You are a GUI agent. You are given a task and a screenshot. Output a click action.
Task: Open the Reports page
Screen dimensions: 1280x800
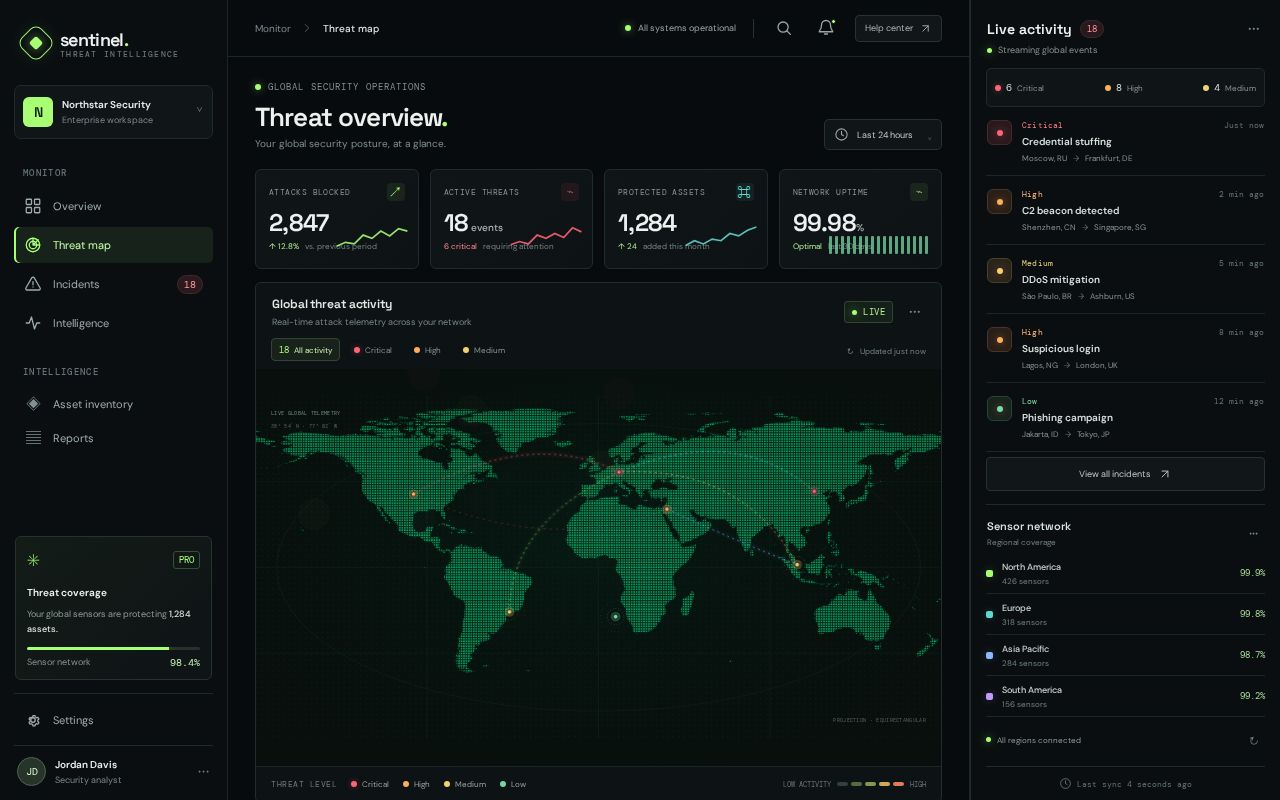pos(113,438)
